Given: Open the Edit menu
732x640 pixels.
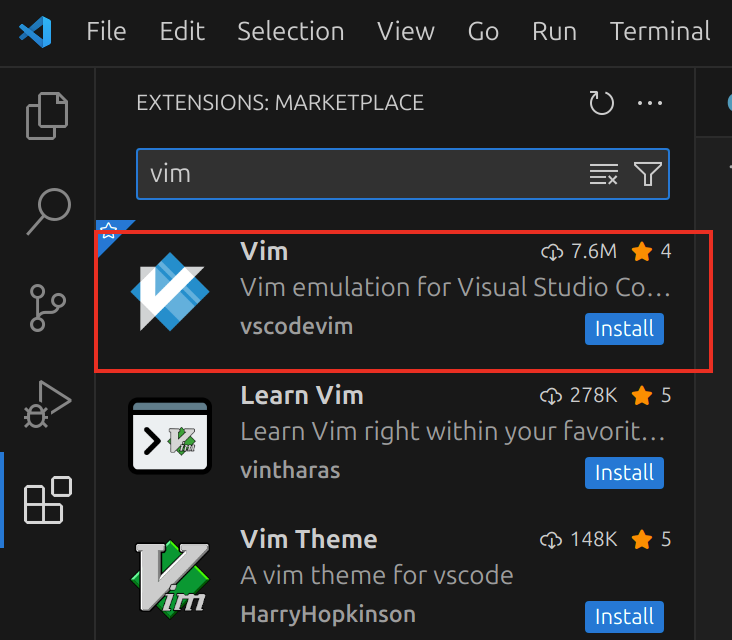Looking at the screenshot, I should (x=182, y=32).
